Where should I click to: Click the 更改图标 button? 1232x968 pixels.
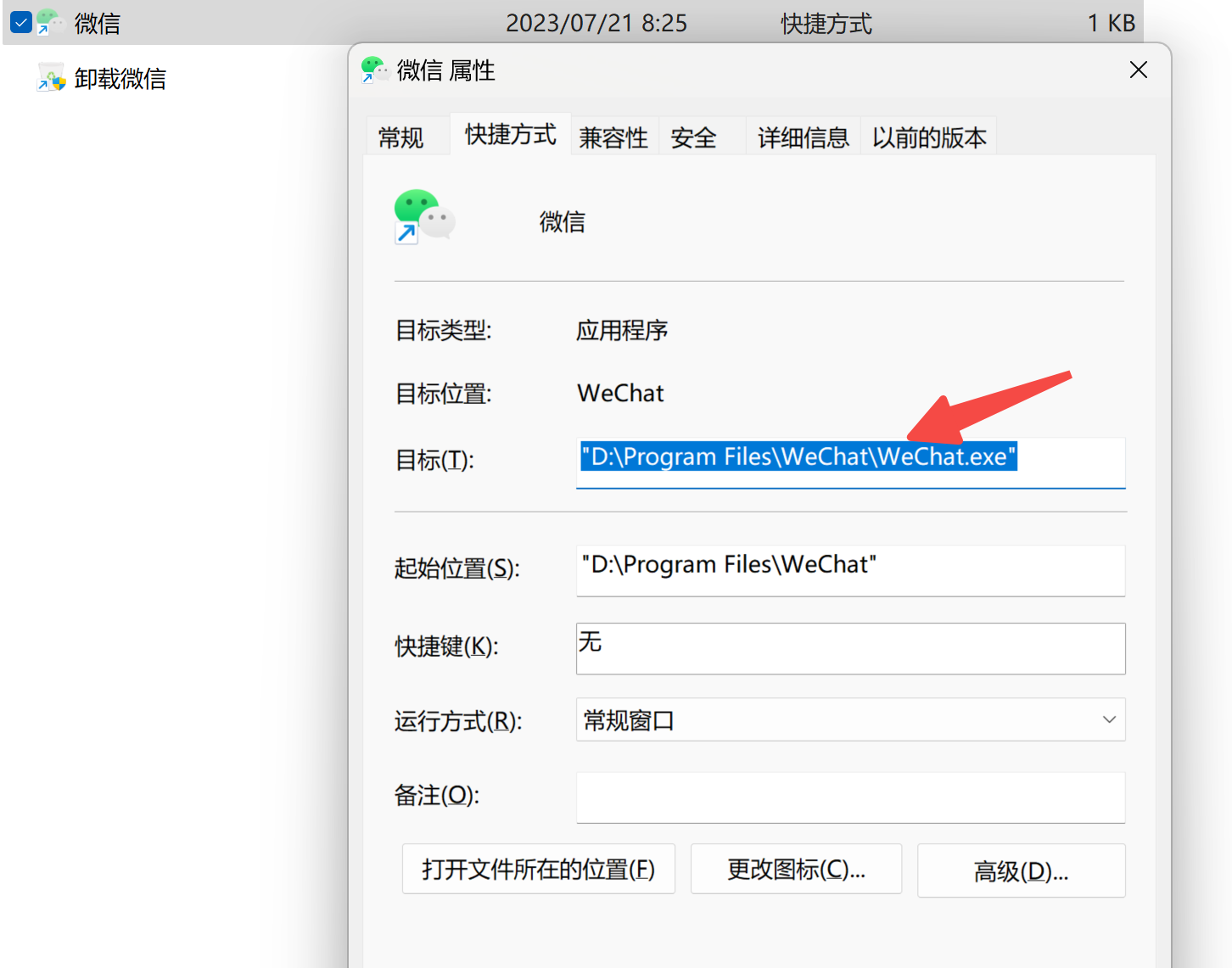(796, 869)
